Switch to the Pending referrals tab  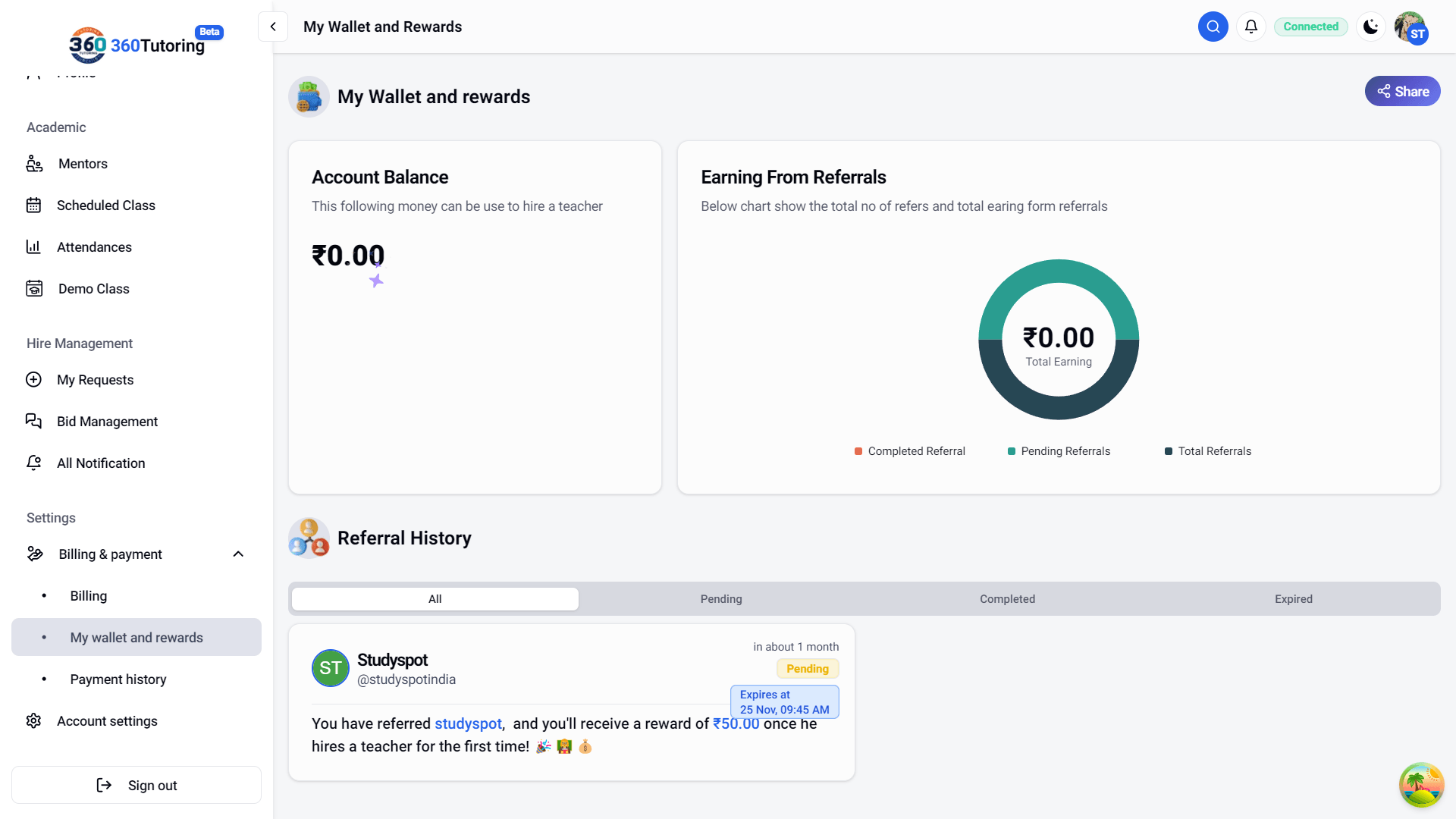(721, 599)
